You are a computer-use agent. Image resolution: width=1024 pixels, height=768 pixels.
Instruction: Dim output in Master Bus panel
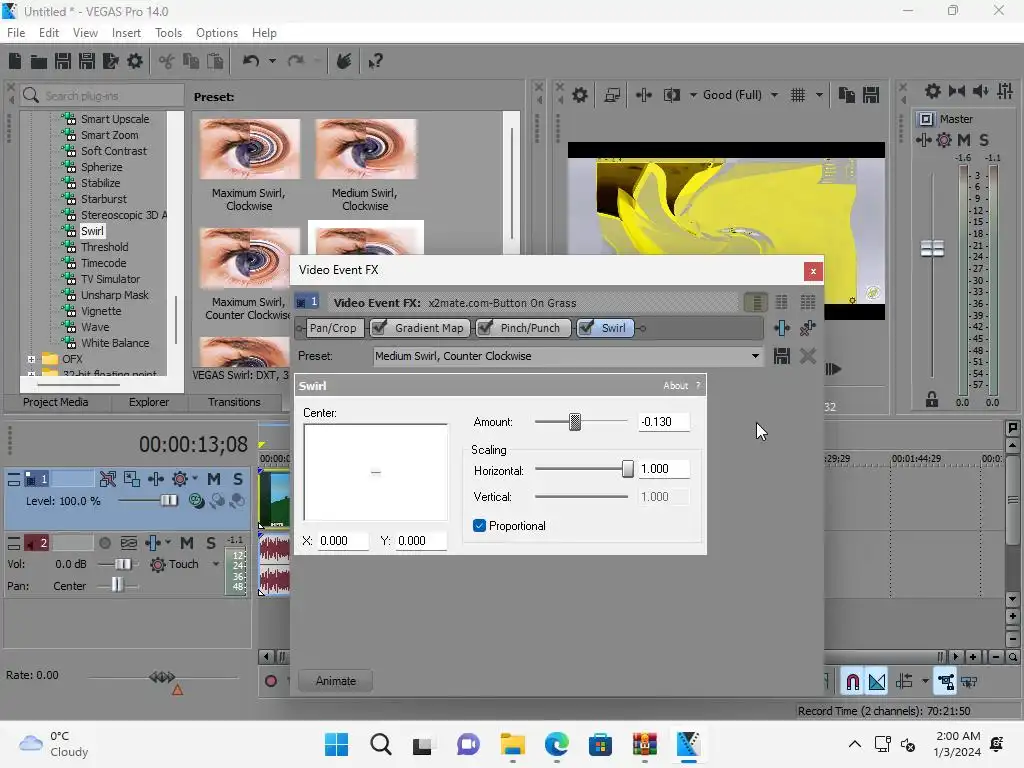[981, 91]
